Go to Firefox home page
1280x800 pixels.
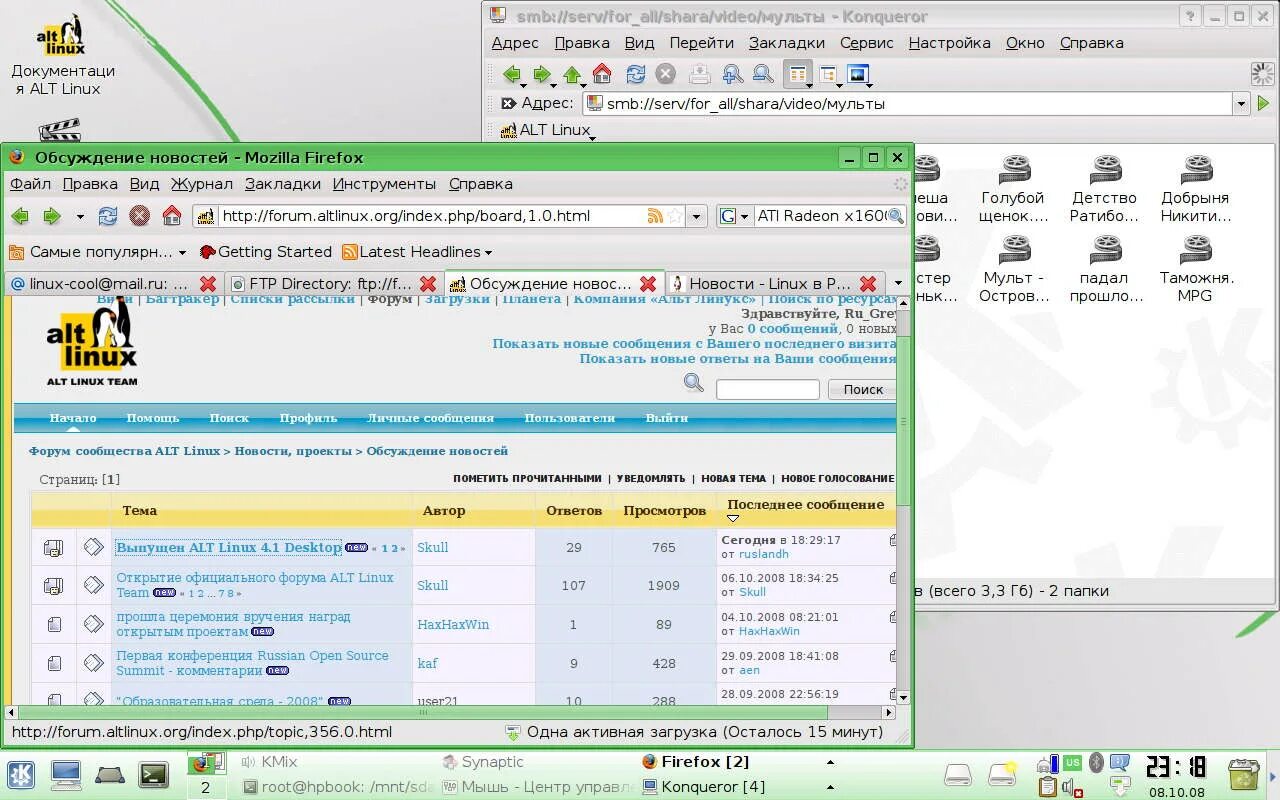pyautogui.click(x=172, y=216)
